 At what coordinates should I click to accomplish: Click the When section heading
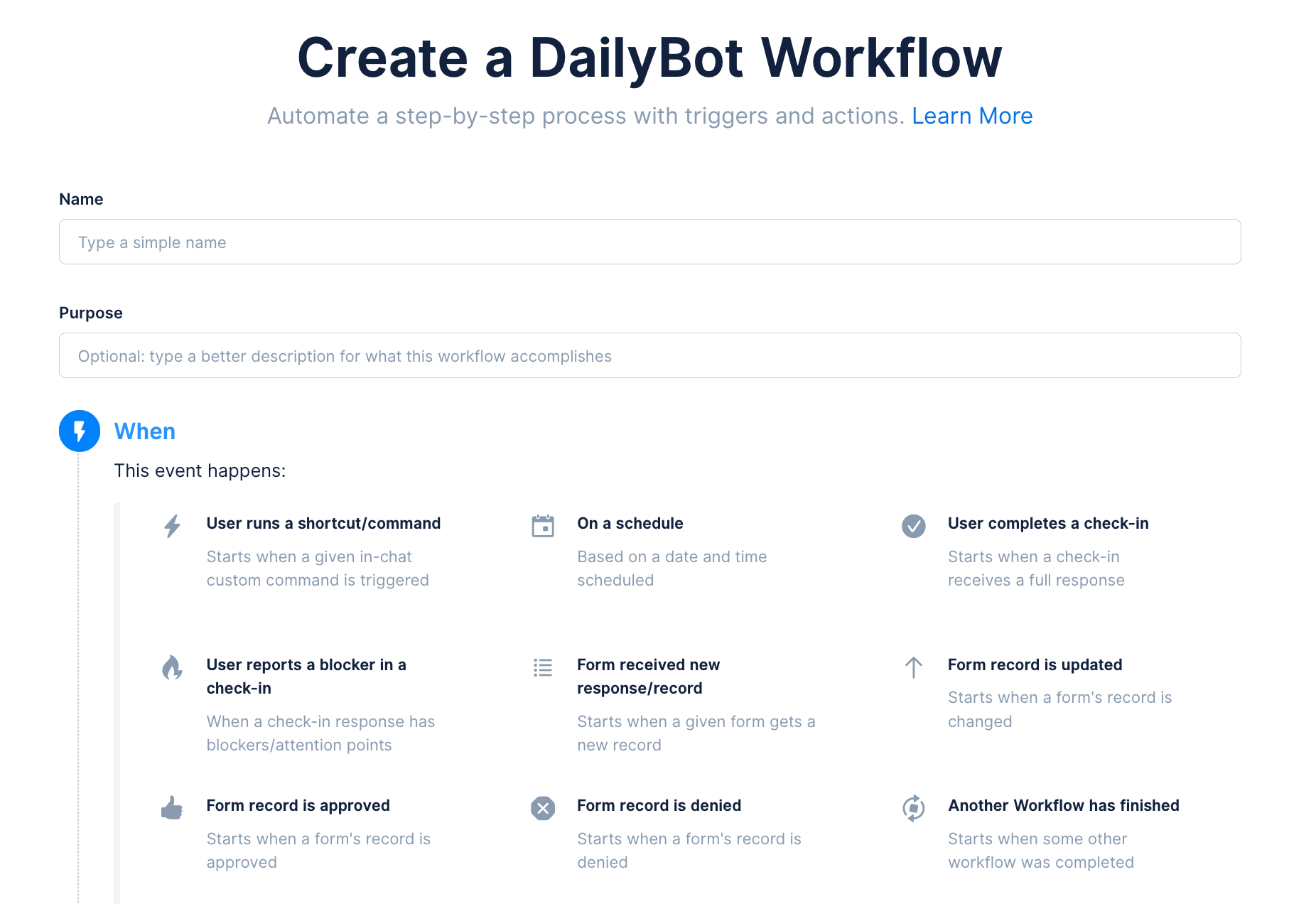point(145,431)
